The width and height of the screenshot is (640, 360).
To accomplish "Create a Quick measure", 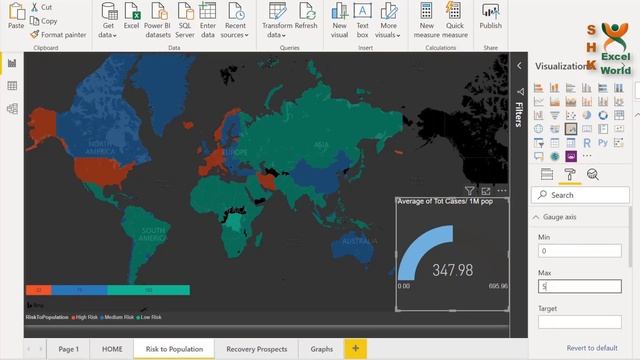I will [x=454, y=20].
